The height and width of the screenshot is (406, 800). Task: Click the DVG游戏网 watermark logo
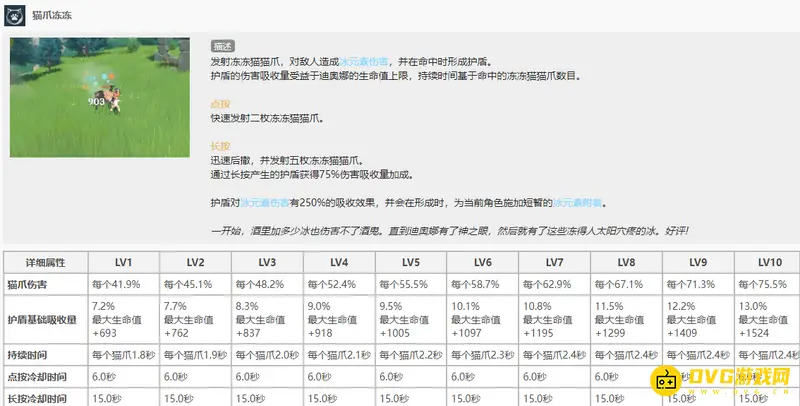pos(718,380)
